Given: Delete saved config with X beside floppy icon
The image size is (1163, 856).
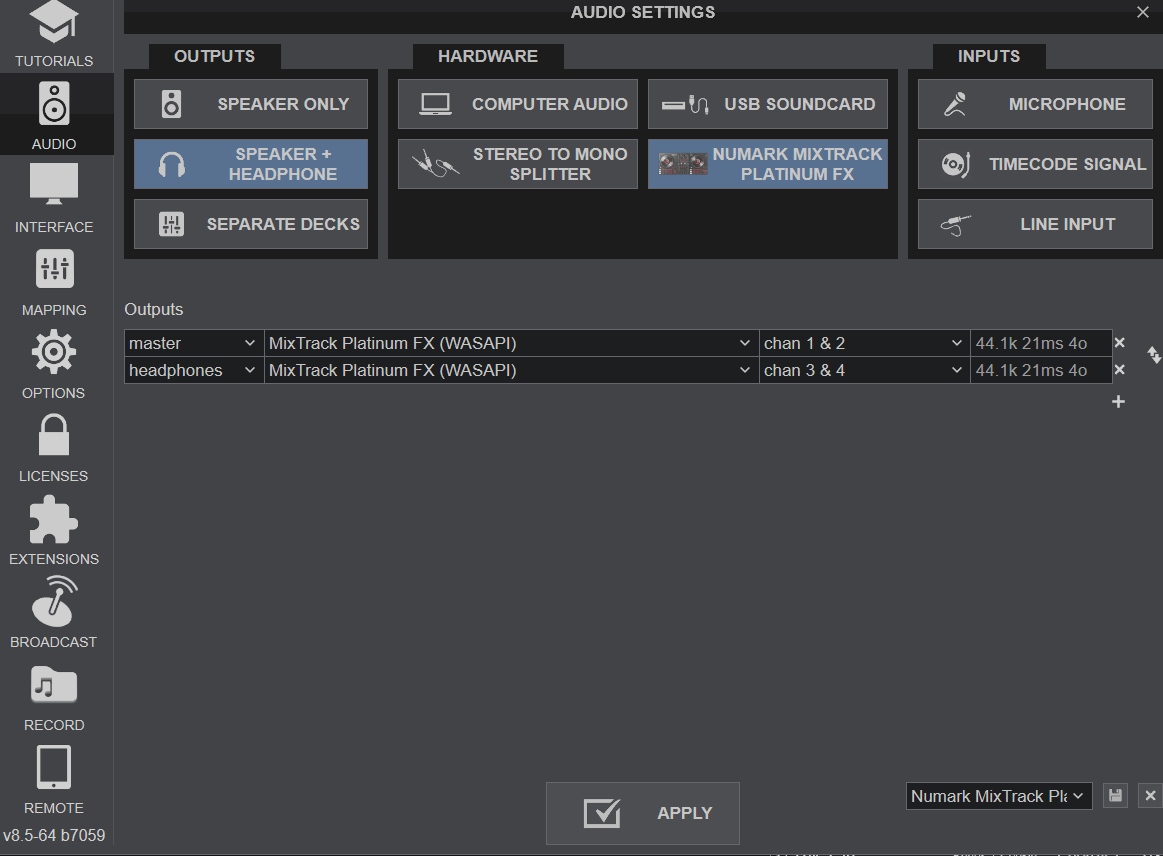Looking at the screenshot, I should (x=1150, y=795).
